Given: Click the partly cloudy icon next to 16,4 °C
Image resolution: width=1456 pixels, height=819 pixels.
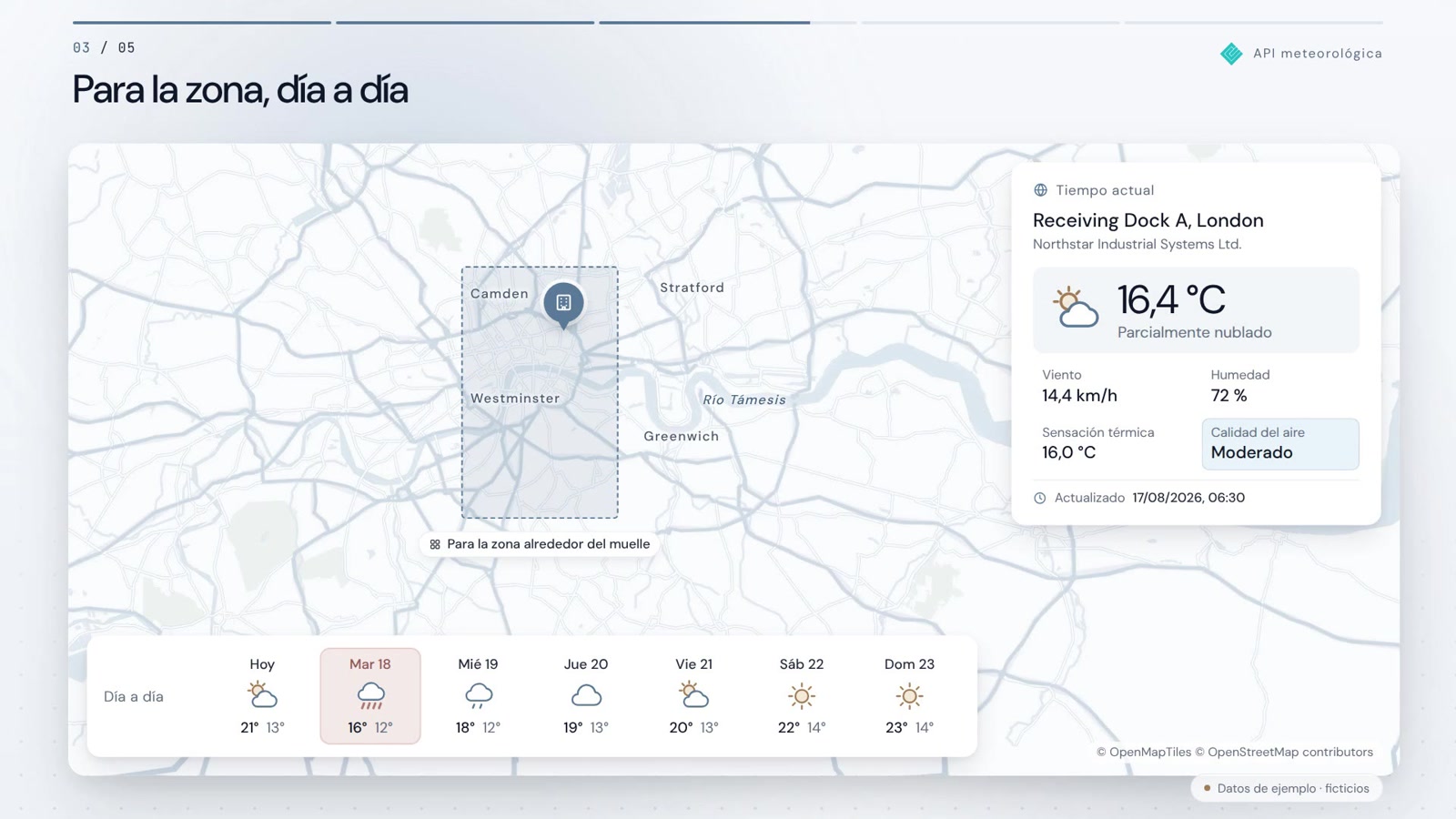Looking at the screenshot, I should 1075,308.
